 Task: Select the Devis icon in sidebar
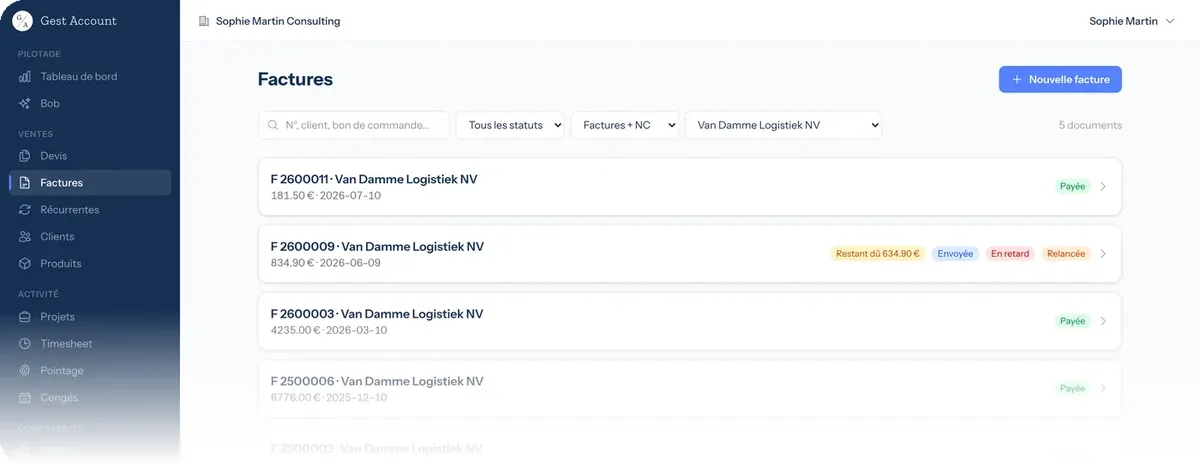pyautogui.click(x=25, y=156)
